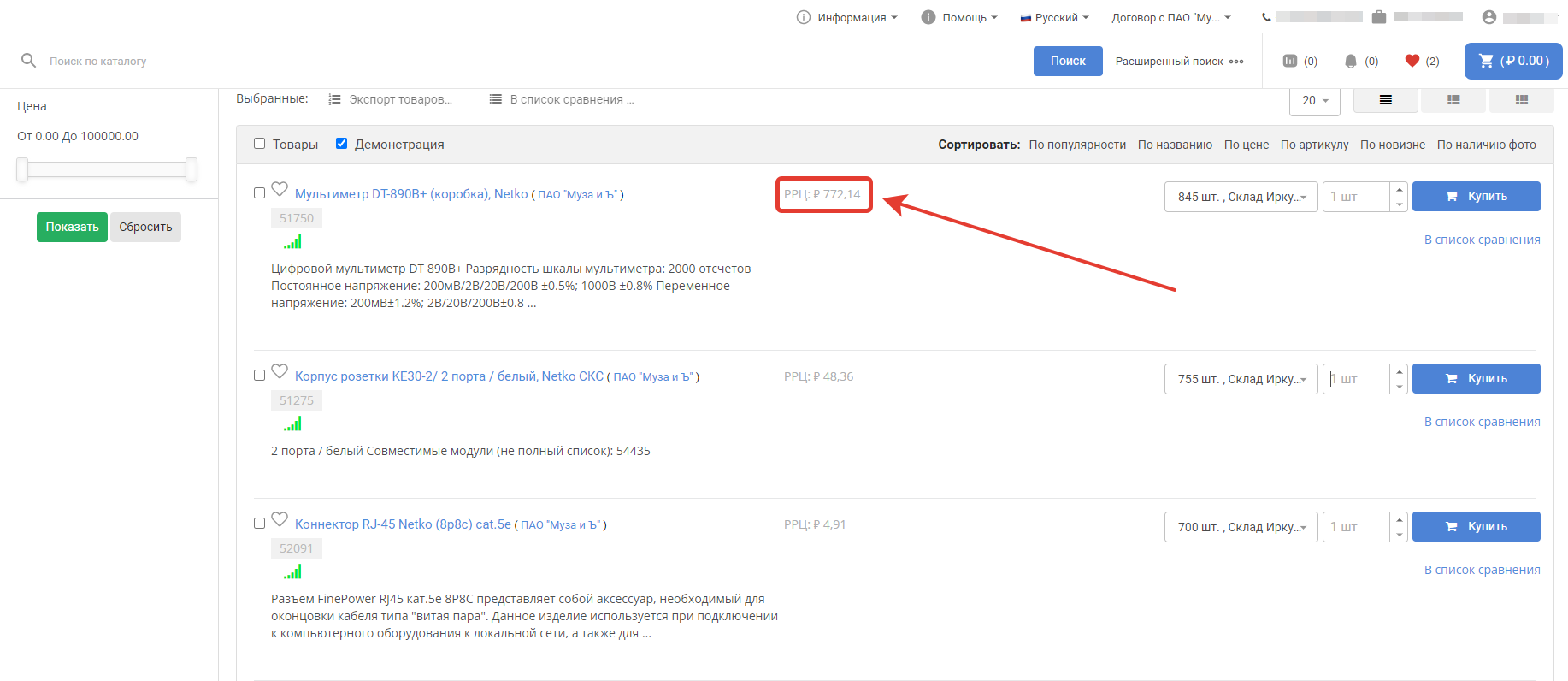This screenshot has height=681, width=1568.
Task: Toggle the Демонстрация checkbox
Action: point(342,144)
